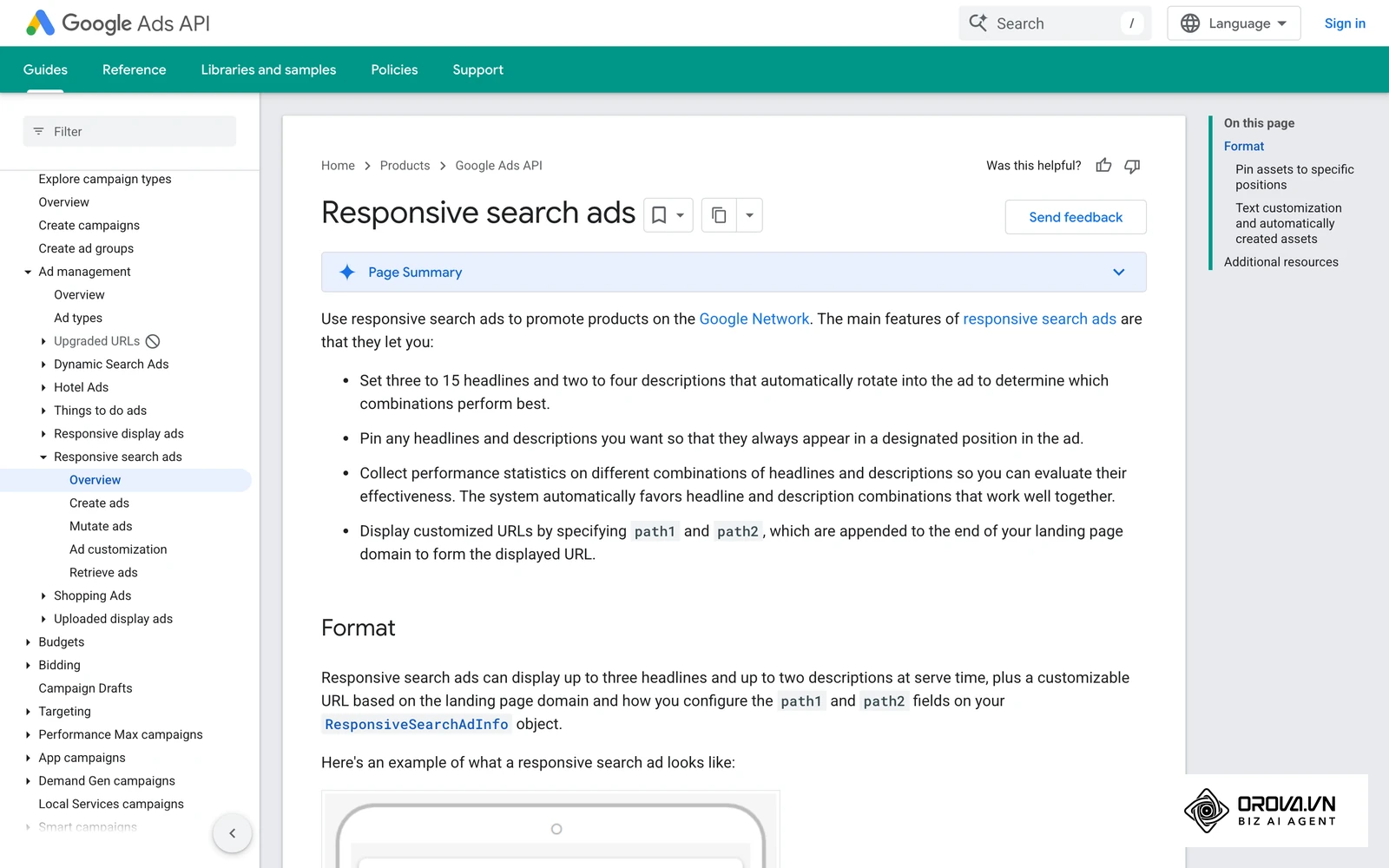
Task: Open Ad customization sidebar item
Action: pos(118,549)
